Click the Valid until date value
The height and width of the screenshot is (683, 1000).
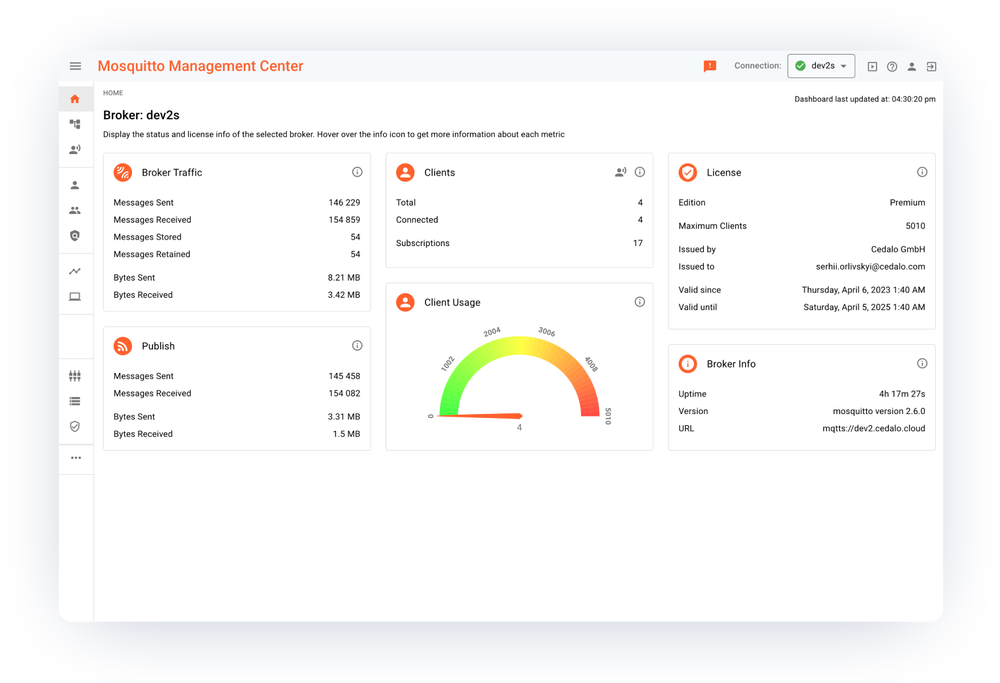(x=864, y=307)
